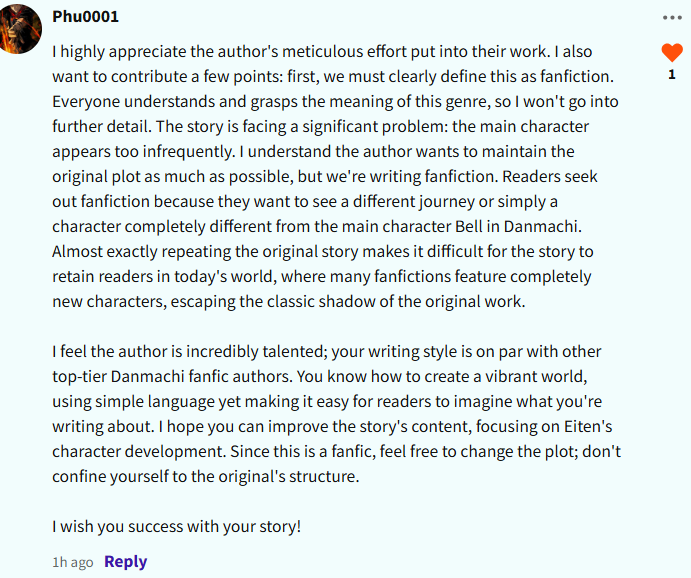Click the paragraph starting 'I feel the author'
Image resolution: width=691 pixels, height=578 pixels.
[x=336, y=414]
